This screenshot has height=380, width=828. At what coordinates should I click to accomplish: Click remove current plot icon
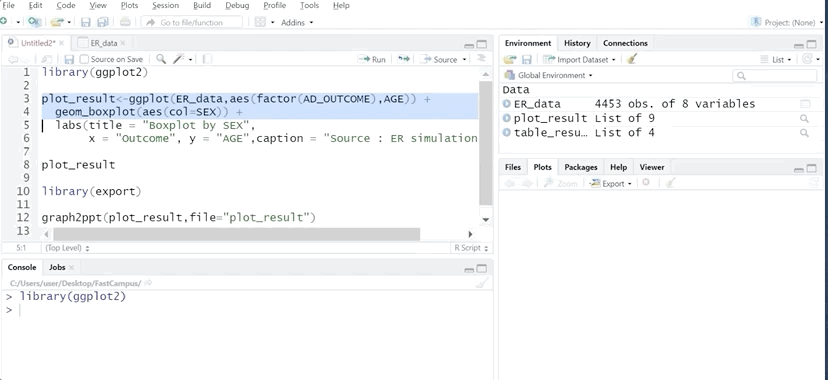[646, 183]
